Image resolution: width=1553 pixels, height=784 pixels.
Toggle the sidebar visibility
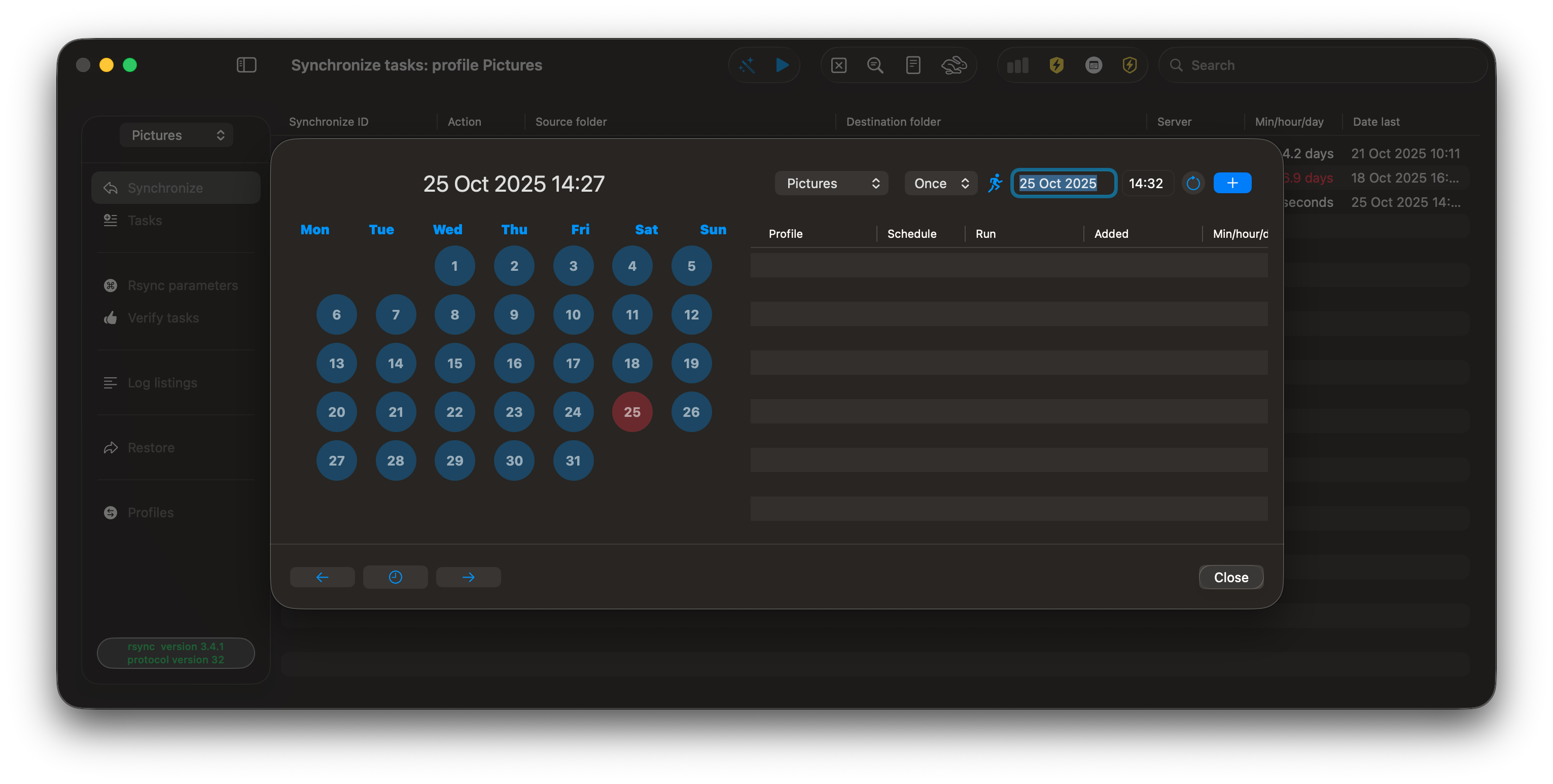click(246, 65)
